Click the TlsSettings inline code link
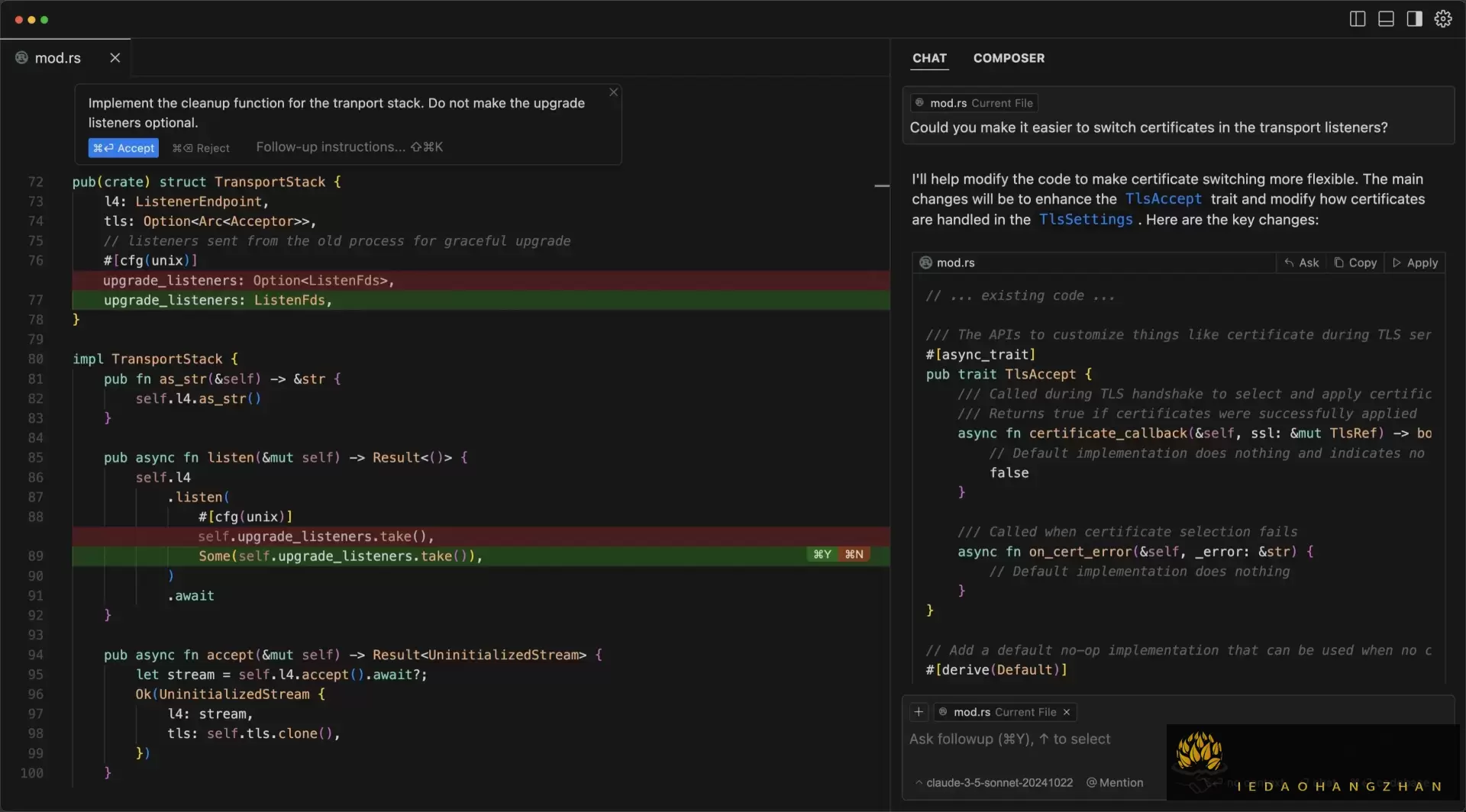This screenshot has height=812, width=1466. tap(1086, 220)
